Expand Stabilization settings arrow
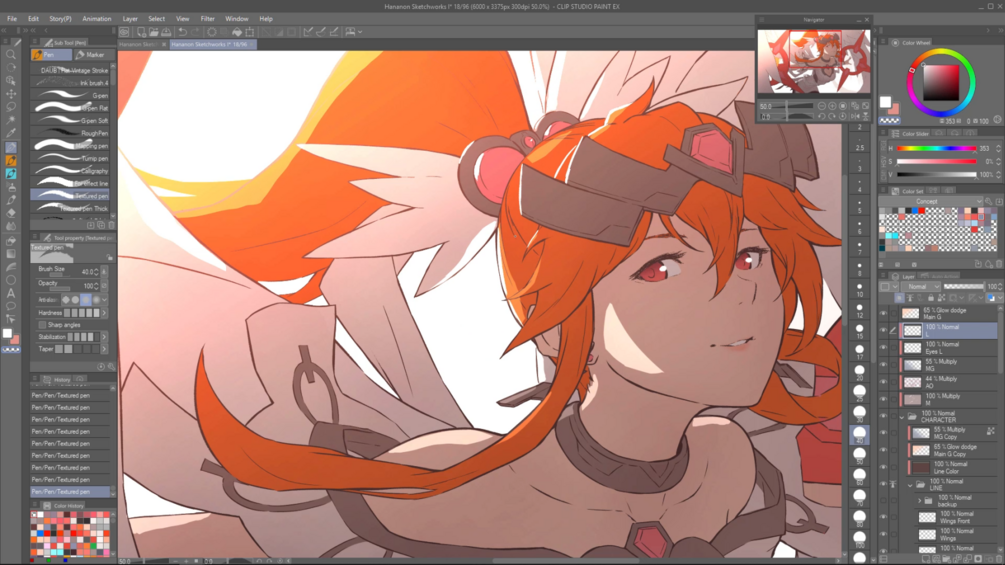This screenshot has height=565, width=1005. (x=104, y=337)
